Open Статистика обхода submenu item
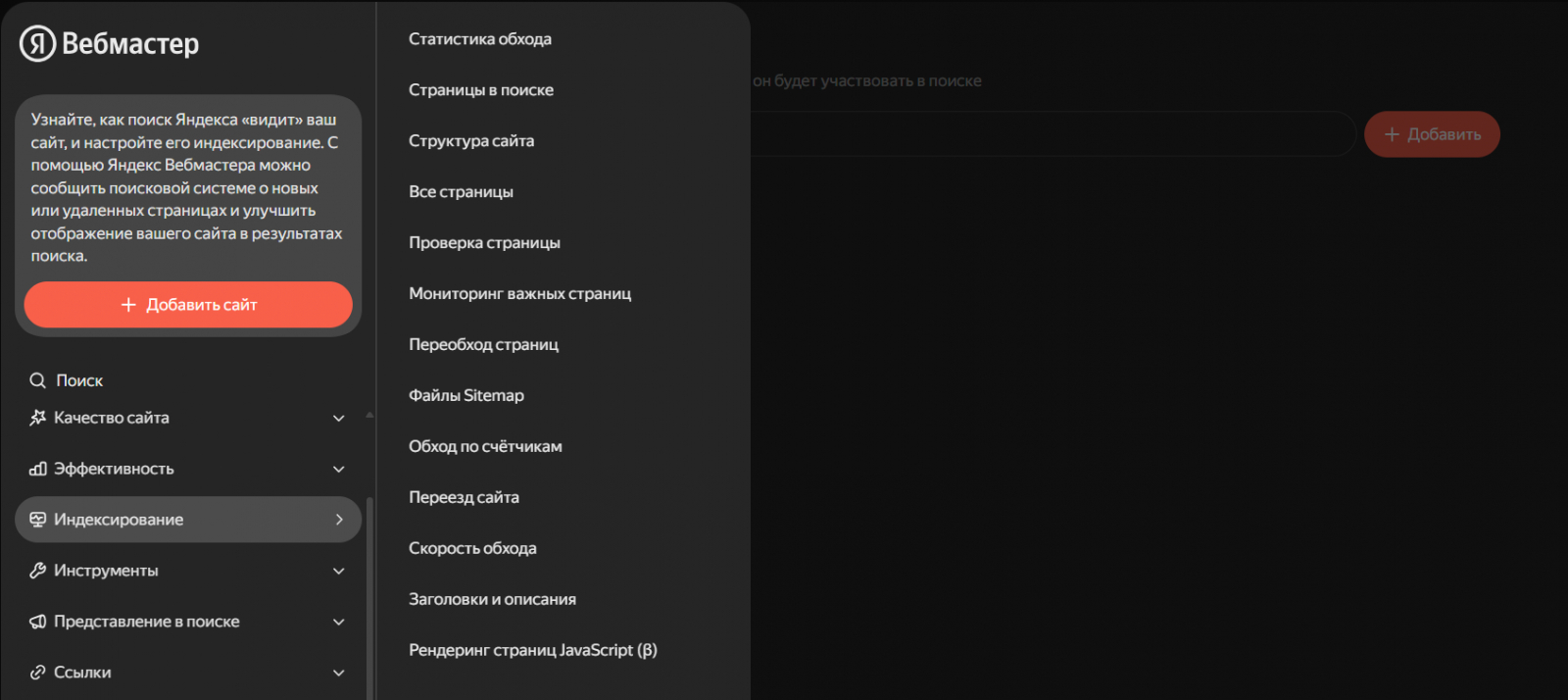 pyautogui.click(x=479, y=39)
